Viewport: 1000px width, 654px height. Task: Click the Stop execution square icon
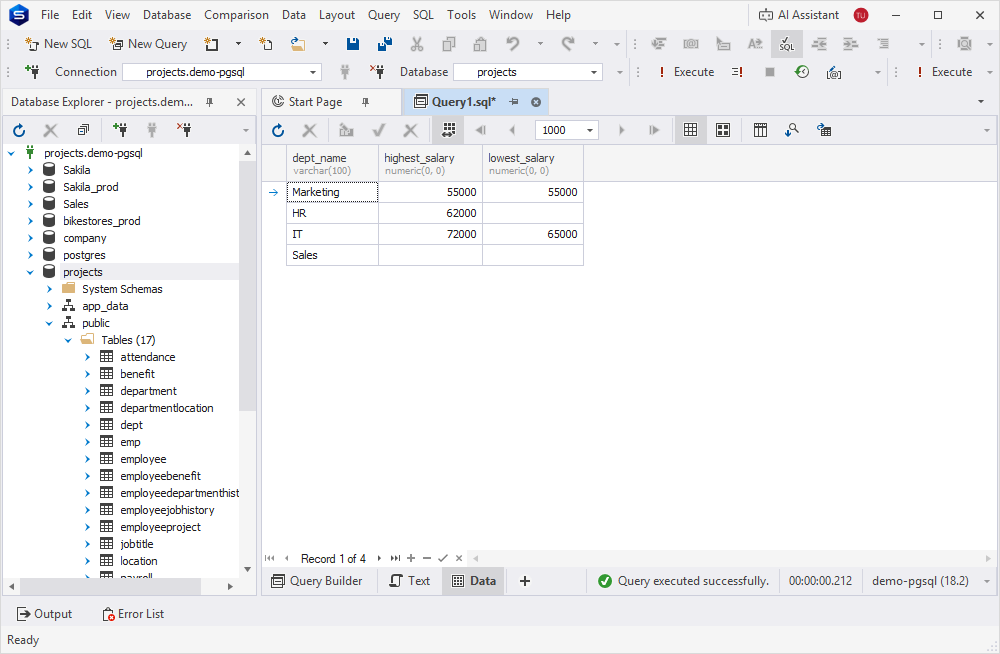(x=770, y=72)
